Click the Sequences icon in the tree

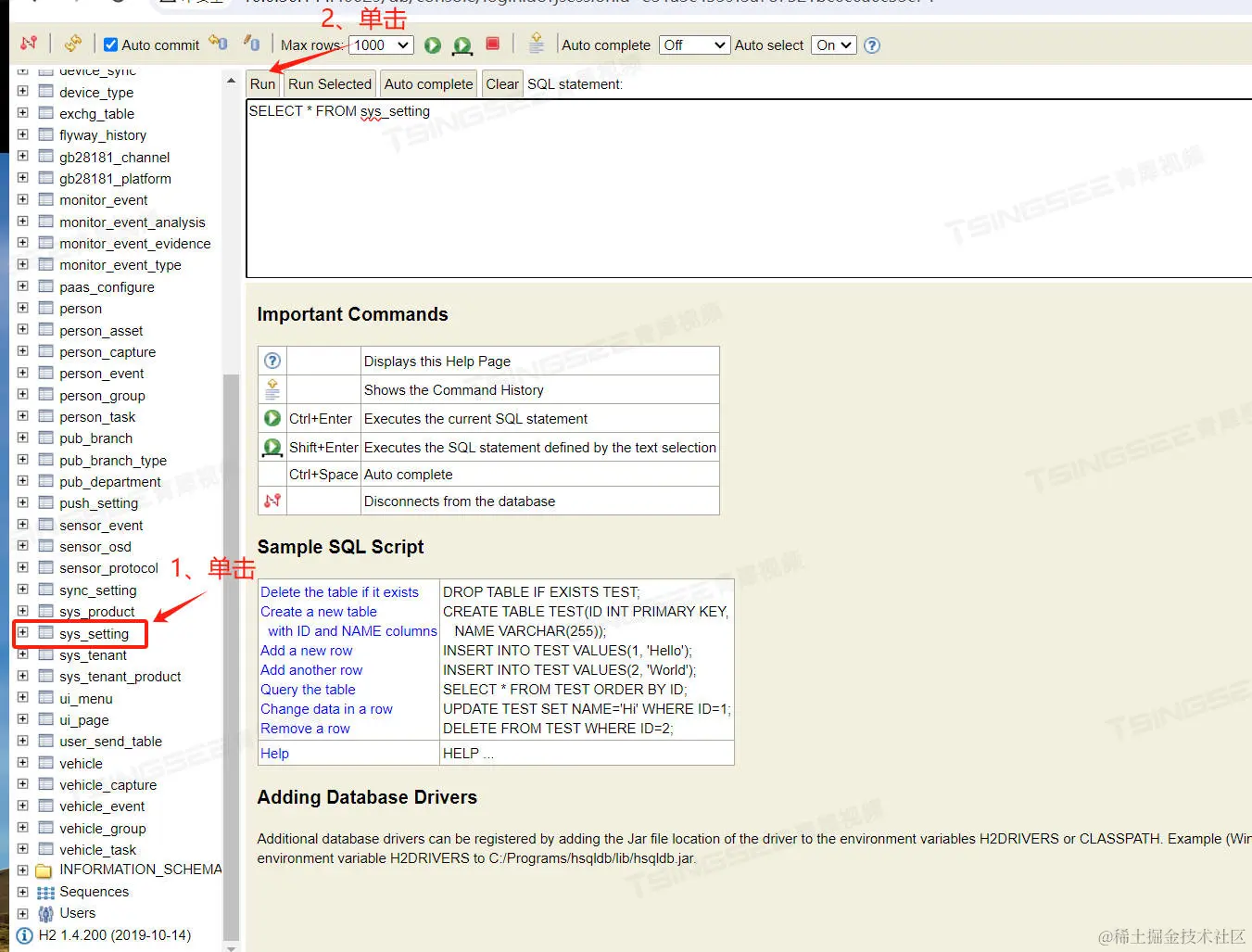coord(45,893)
